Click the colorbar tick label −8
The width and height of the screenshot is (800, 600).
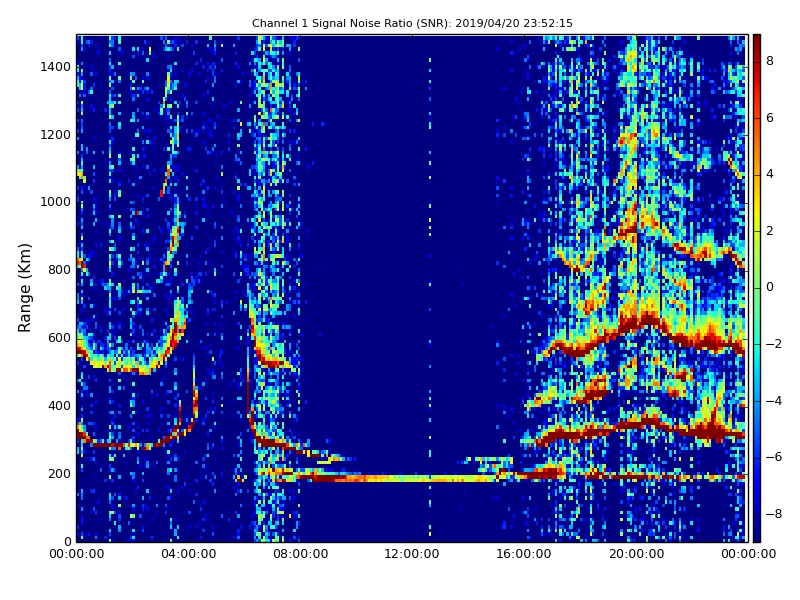click(774, 514)
